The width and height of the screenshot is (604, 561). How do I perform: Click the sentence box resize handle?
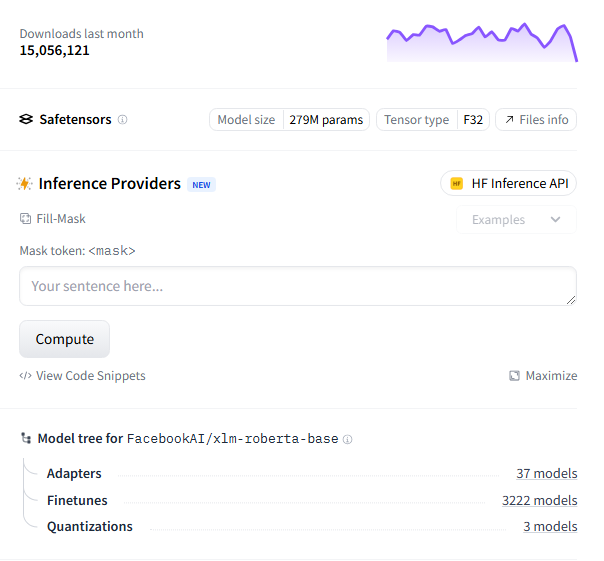tap(571, 300)
